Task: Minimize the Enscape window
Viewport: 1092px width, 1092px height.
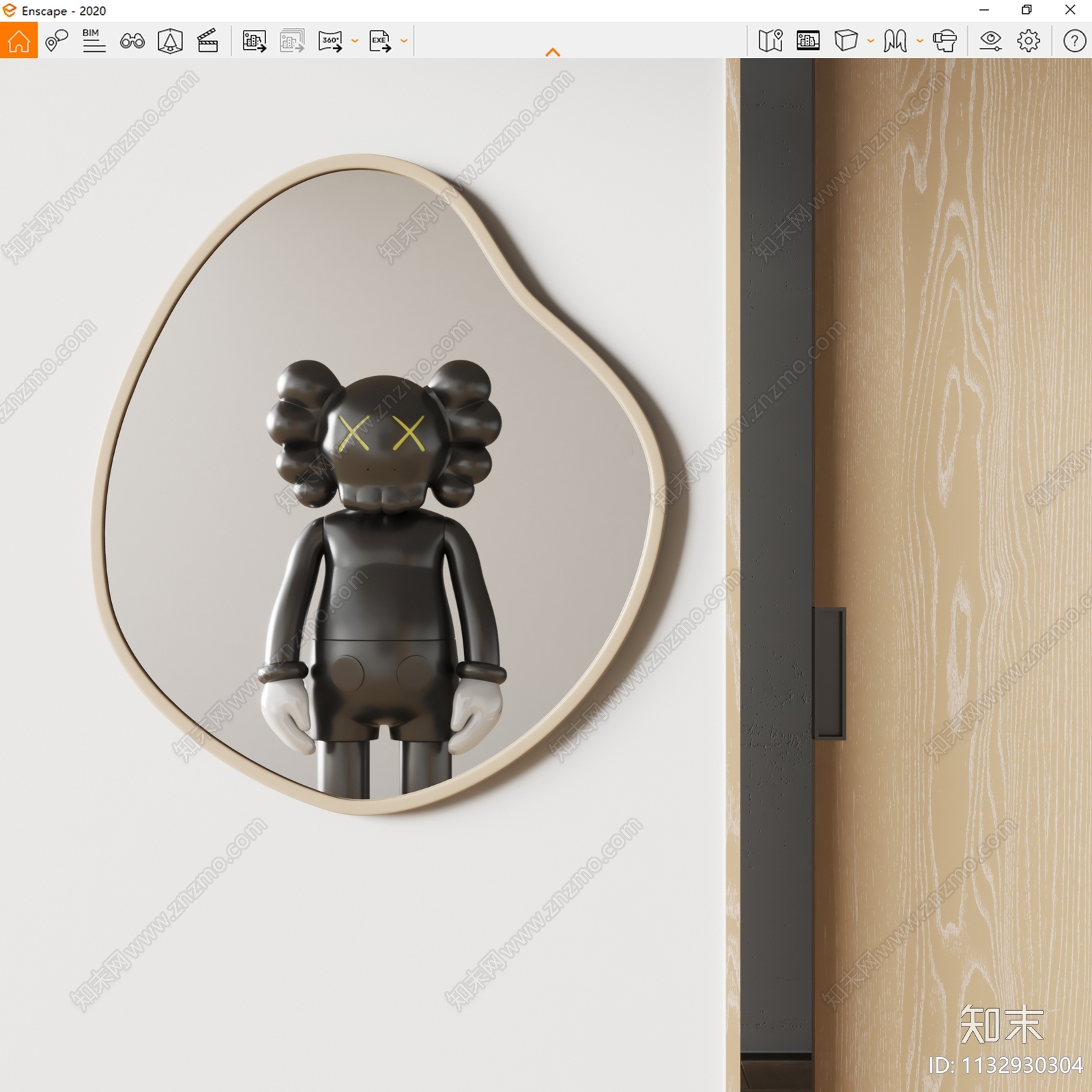Action: pos(984,10)
